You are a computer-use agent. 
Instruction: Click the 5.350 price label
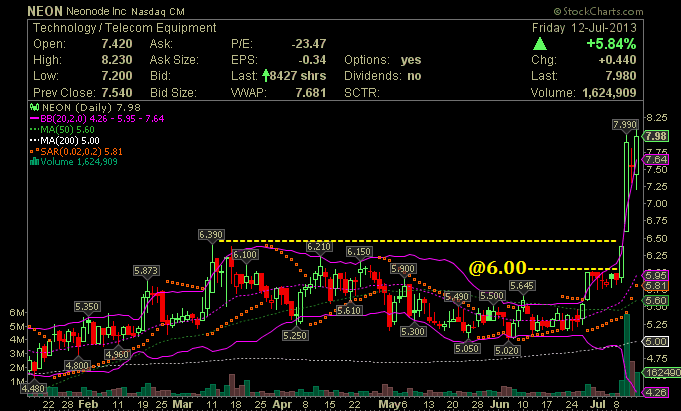(86, 307)
